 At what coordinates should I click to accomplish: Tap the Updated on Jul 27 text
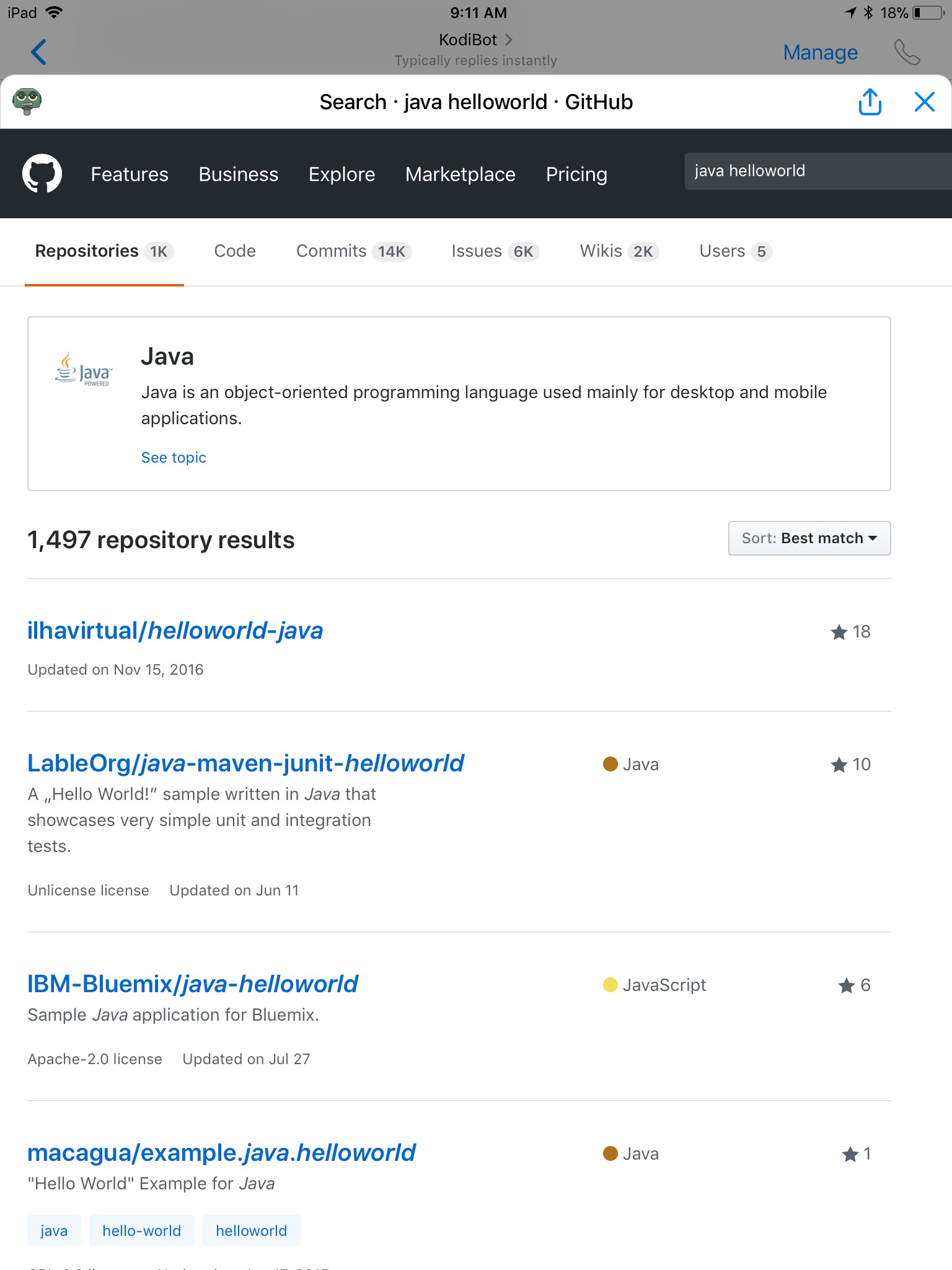[247, 1059]
